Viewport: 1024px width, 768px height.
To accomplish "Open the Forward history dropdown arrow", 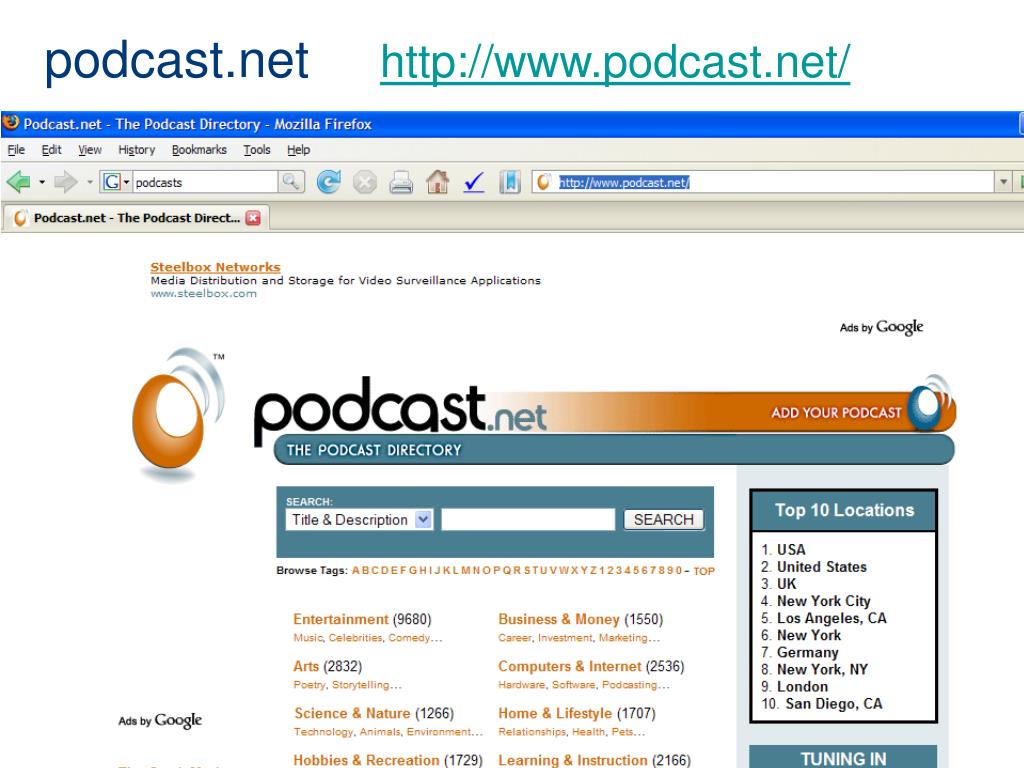I will (x=89, y=182).
